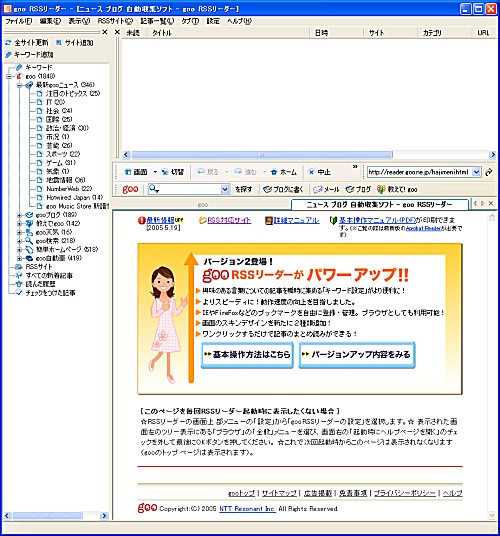Open the ファイル menu
The image size is (500, 536).
[x=18, y=21]
